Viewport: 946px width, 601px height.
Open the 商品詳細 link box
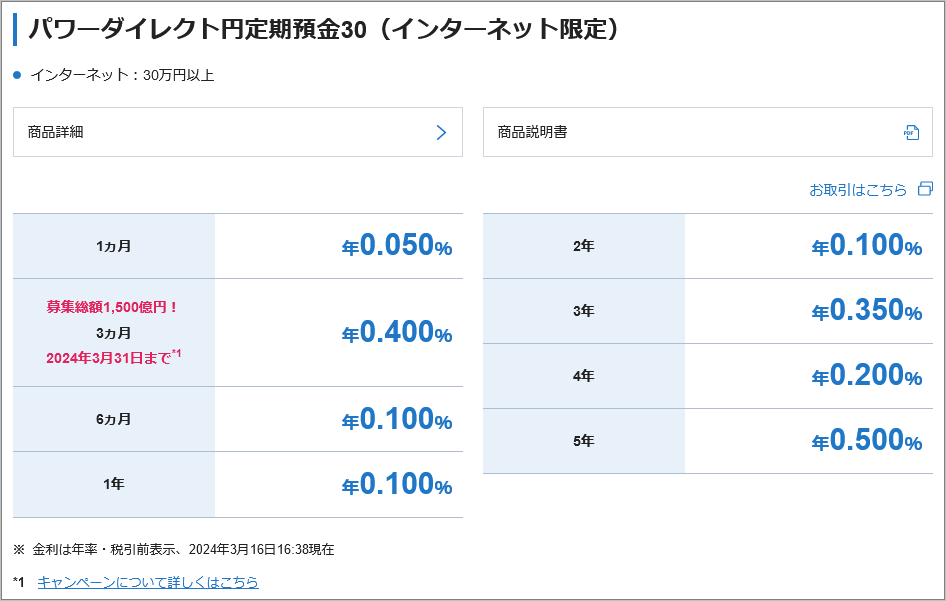(238, 132)
